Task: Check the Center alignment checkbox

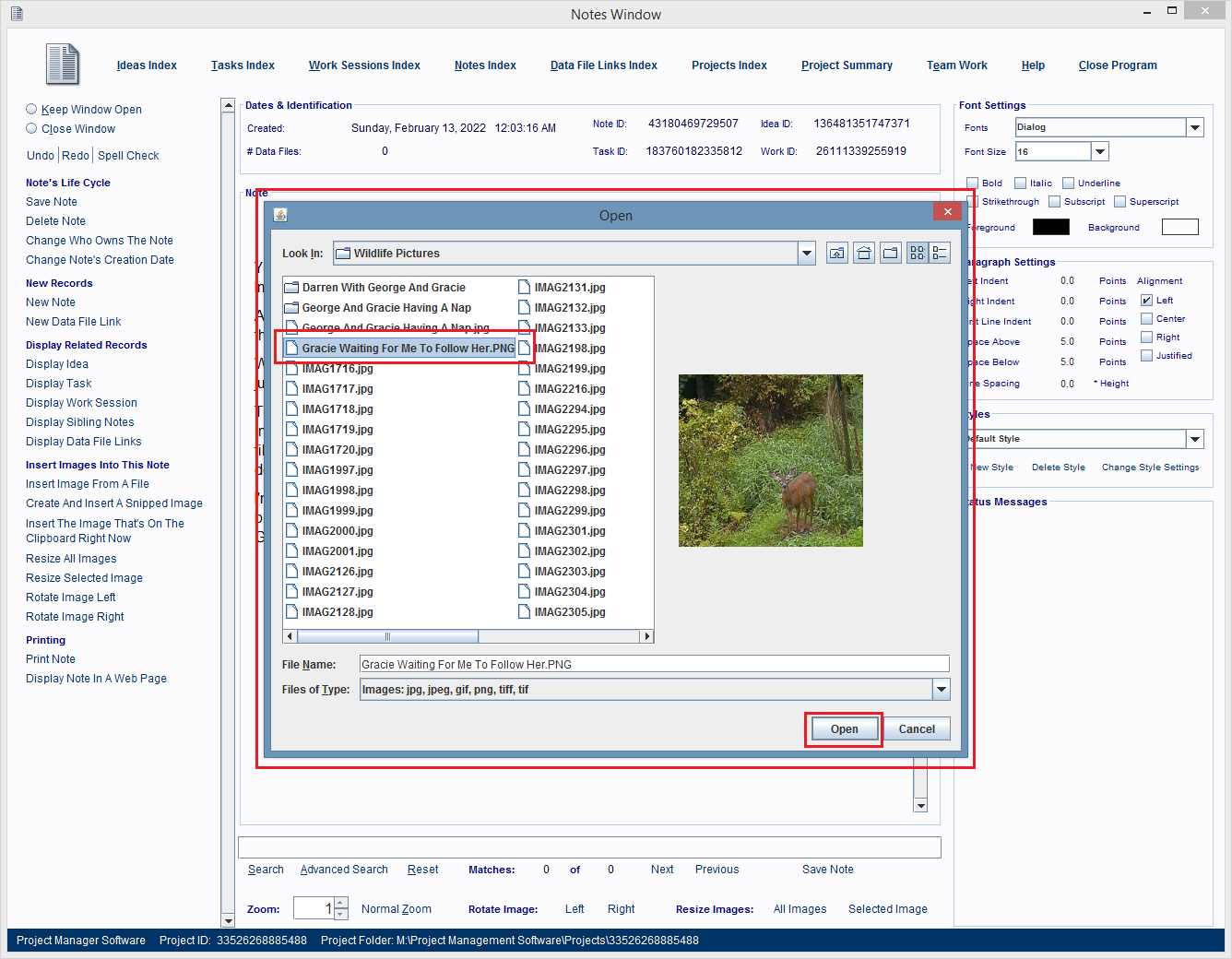Action: click(1146, 318)
